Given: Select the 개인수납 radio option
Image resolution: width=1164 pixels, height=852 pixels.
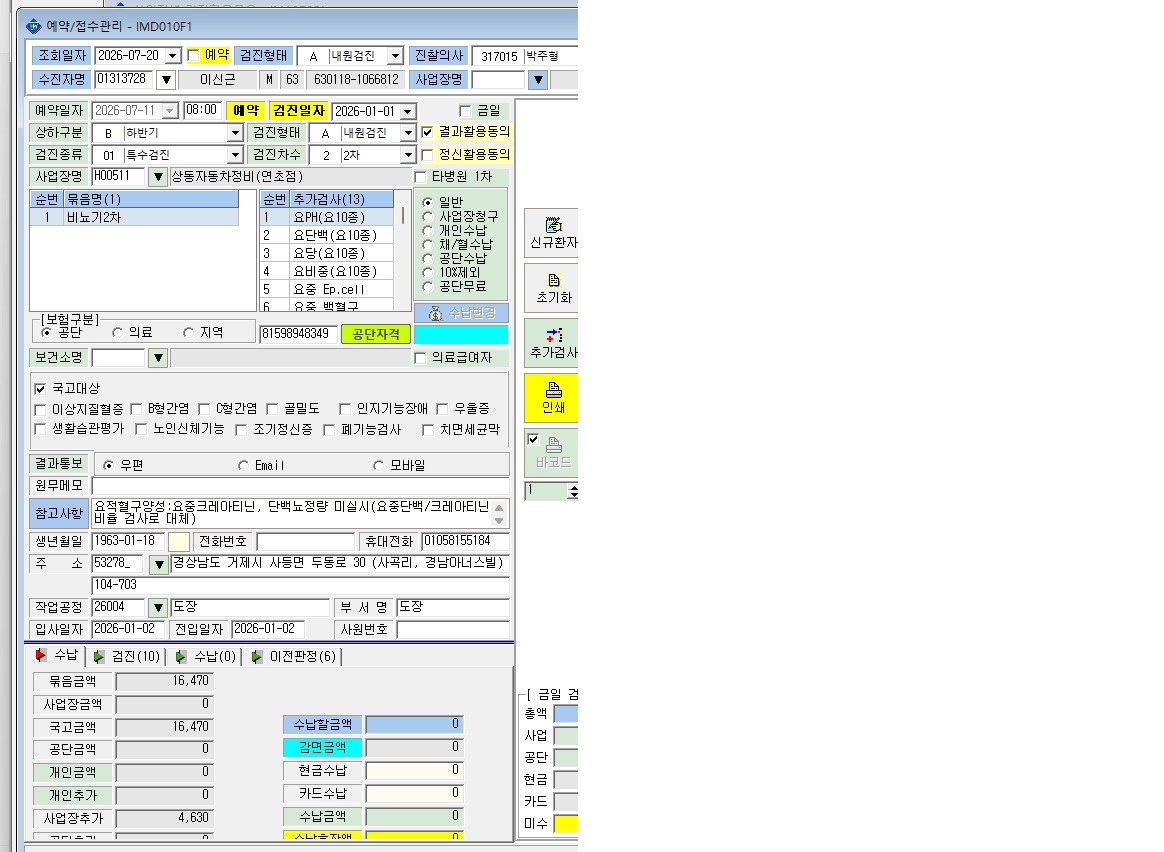Looking at the screenshot, I should click(x=428, y=231).
